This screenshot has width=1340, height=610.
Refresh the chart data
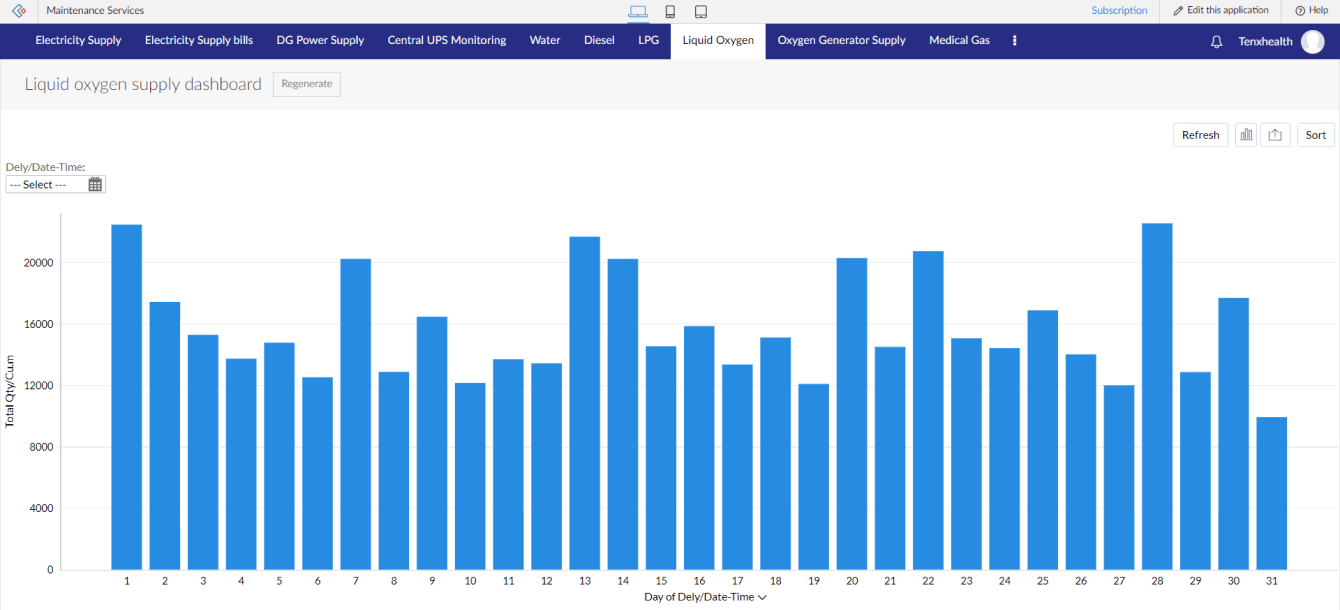point(1200,135)
